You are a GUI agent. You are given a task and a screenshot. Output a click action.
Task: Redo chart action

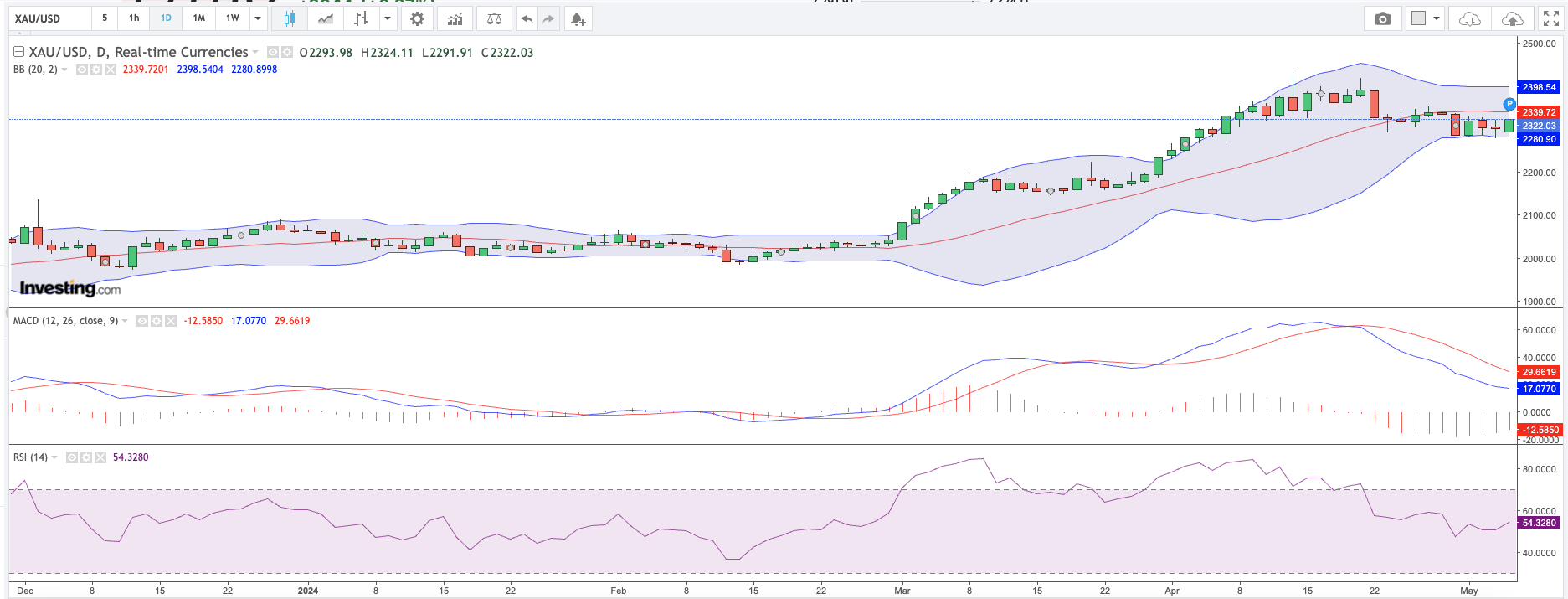[548, 18]
